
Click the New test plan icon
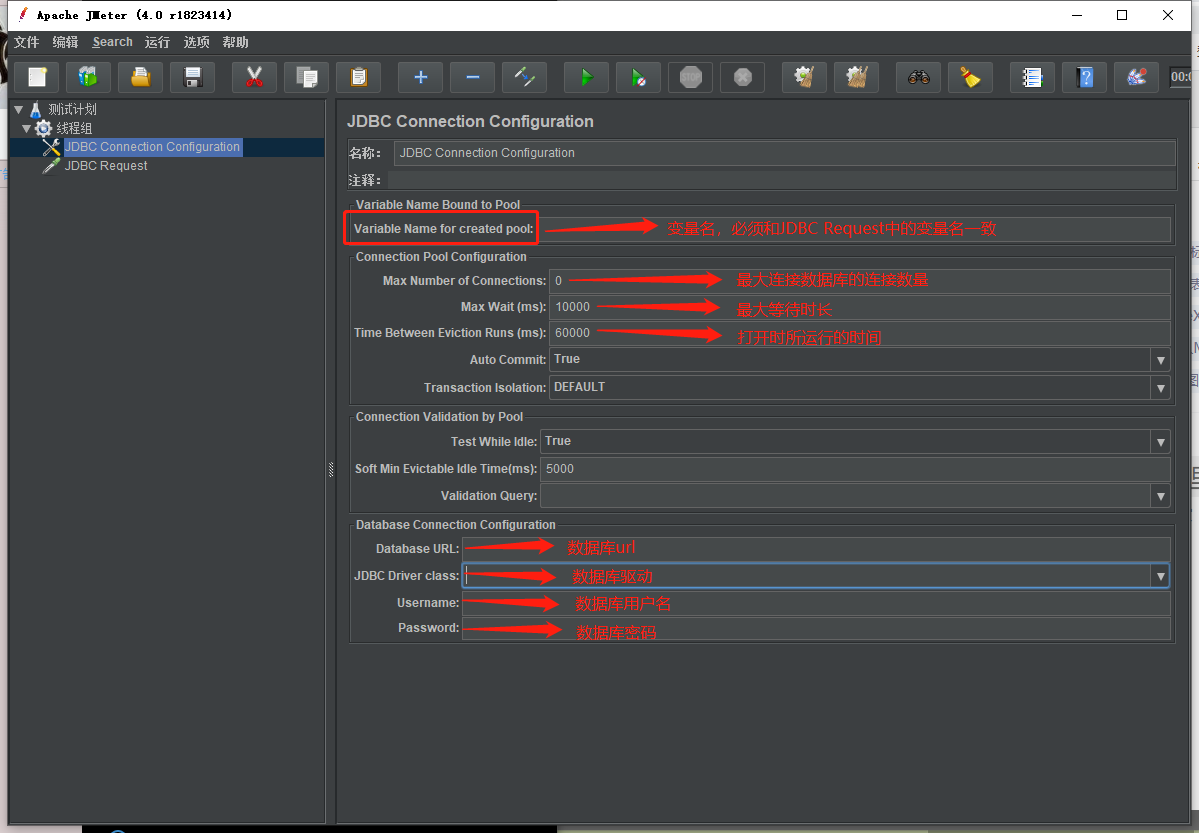coord(37,77)
